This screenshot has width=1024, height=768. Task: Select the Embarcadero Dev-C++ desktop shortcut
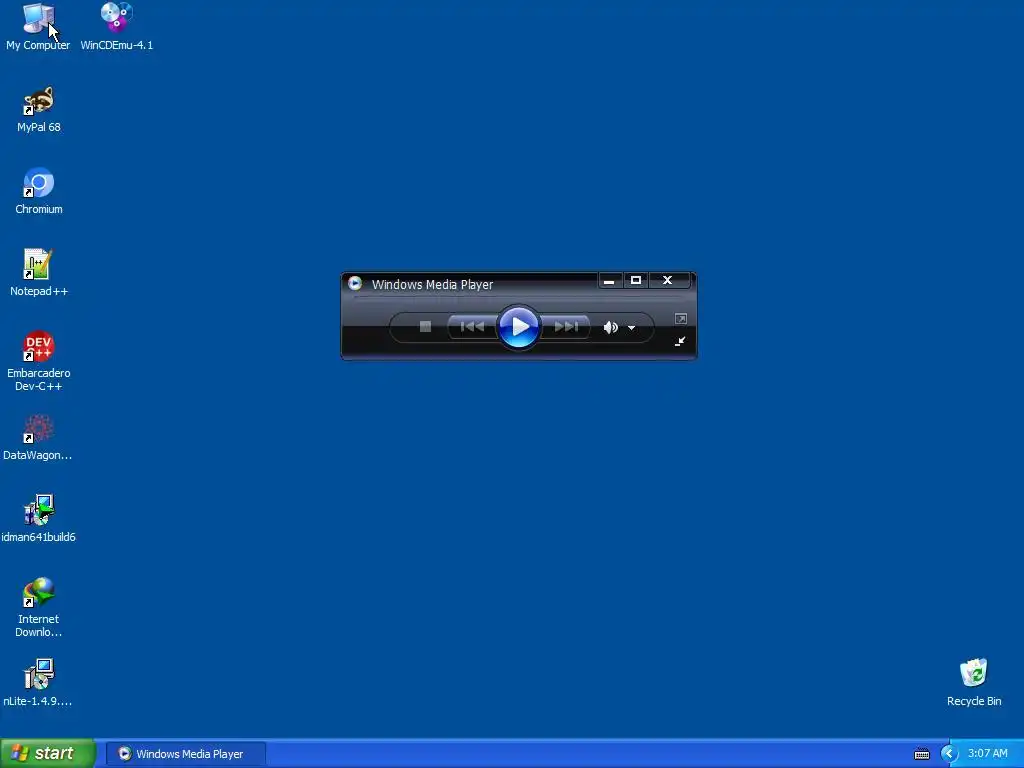click(x=39, y=361)
